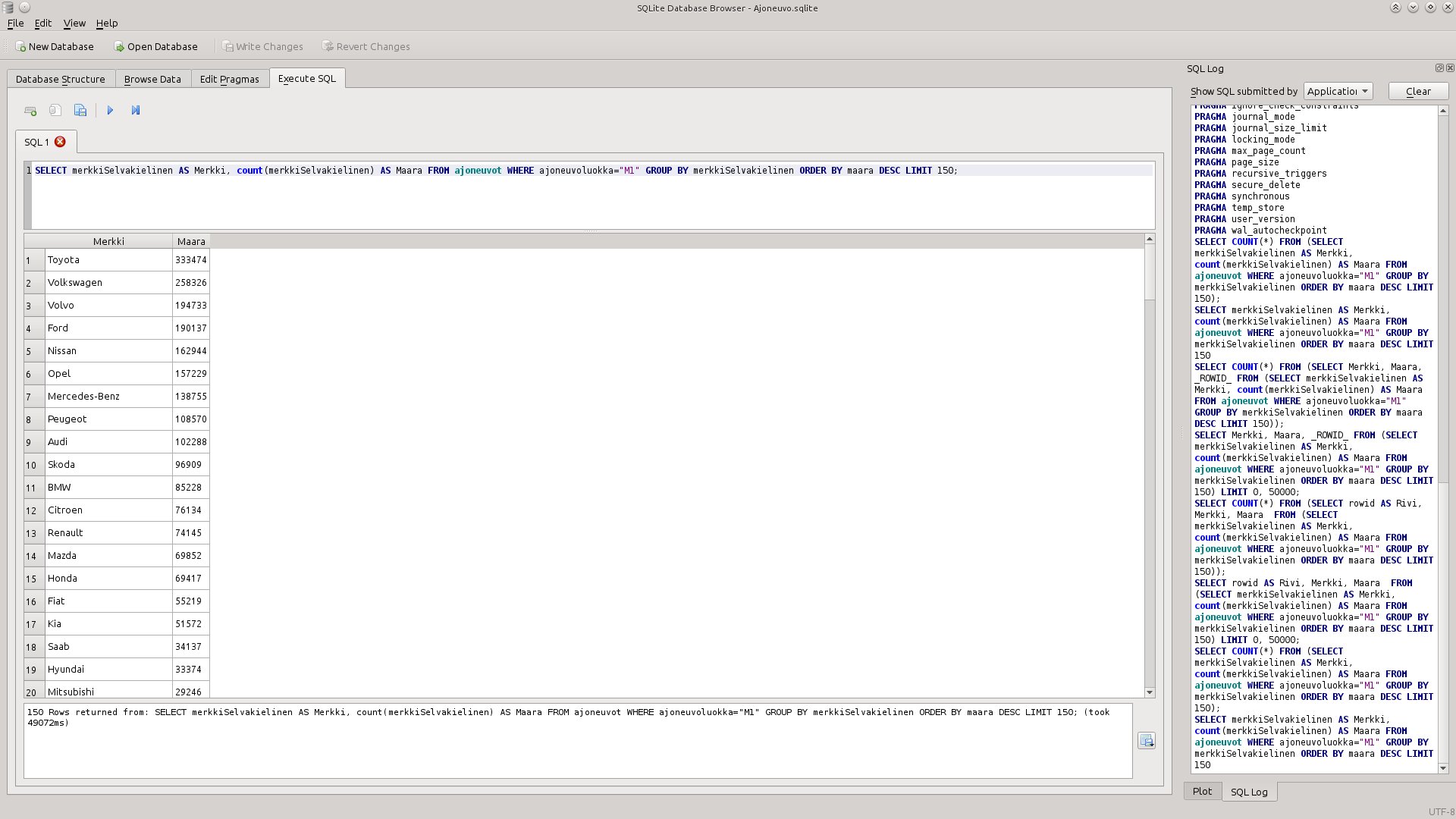Open the File menu
This screenshot has width=1456, height=819.
click(15, 24)
